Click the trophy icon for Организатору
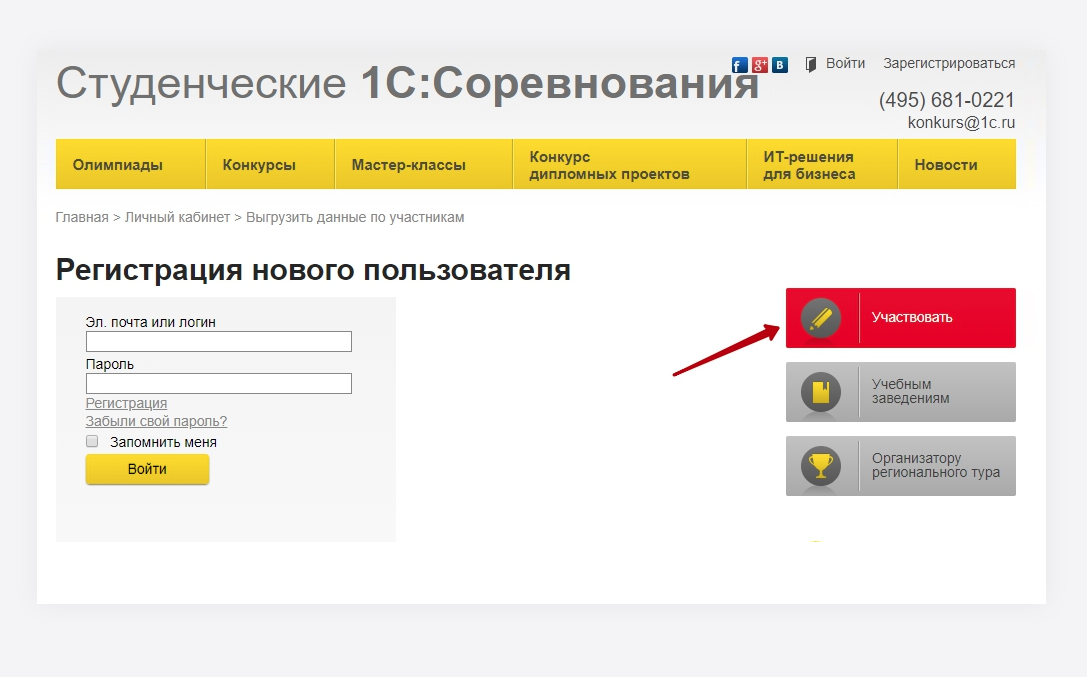This screenshot has height=677, width=1087. 821,466
